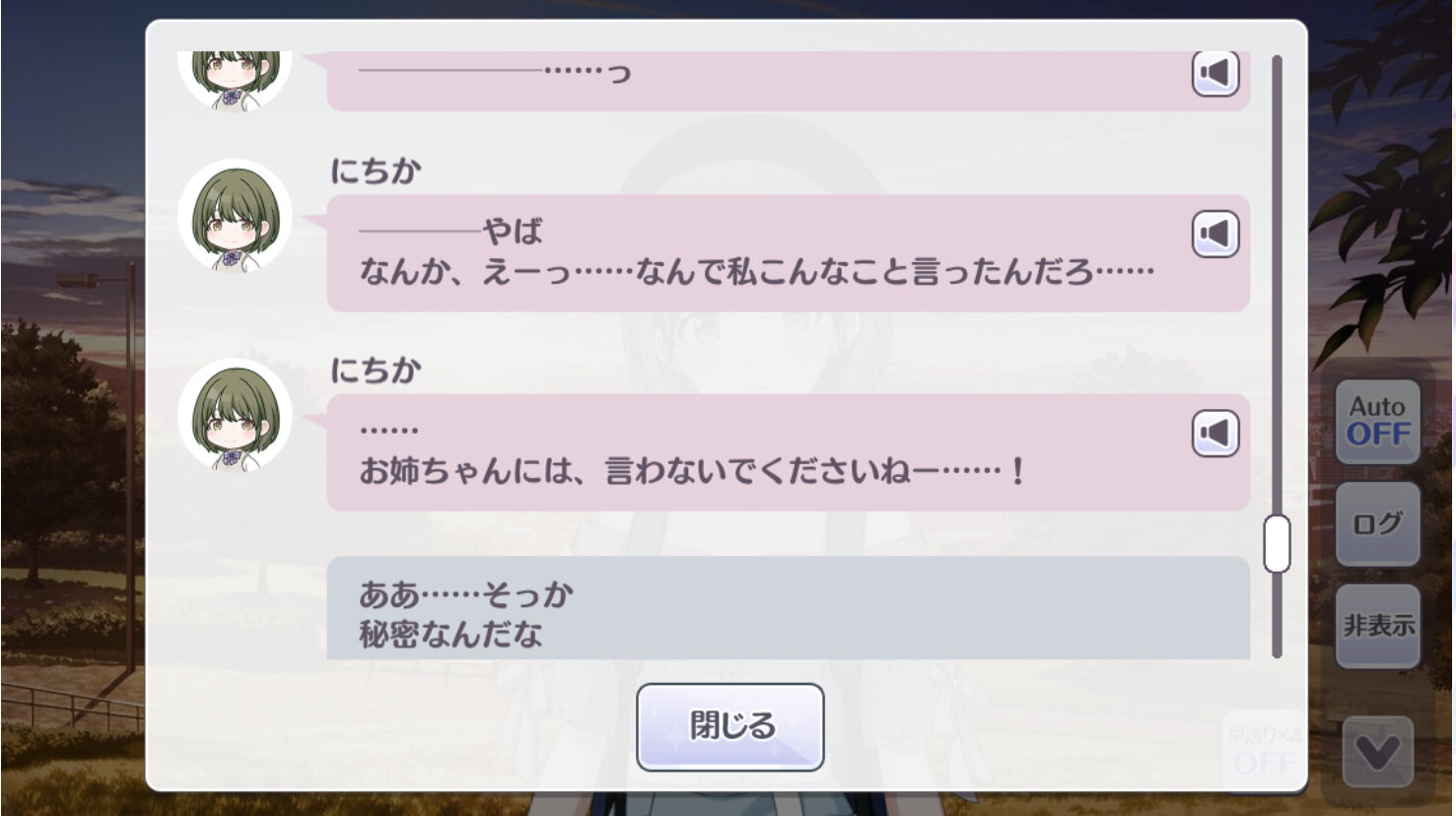1456x816 pixels.
Task: Click the topmost ……っ dialogue bubble
Action: point(789,81)
